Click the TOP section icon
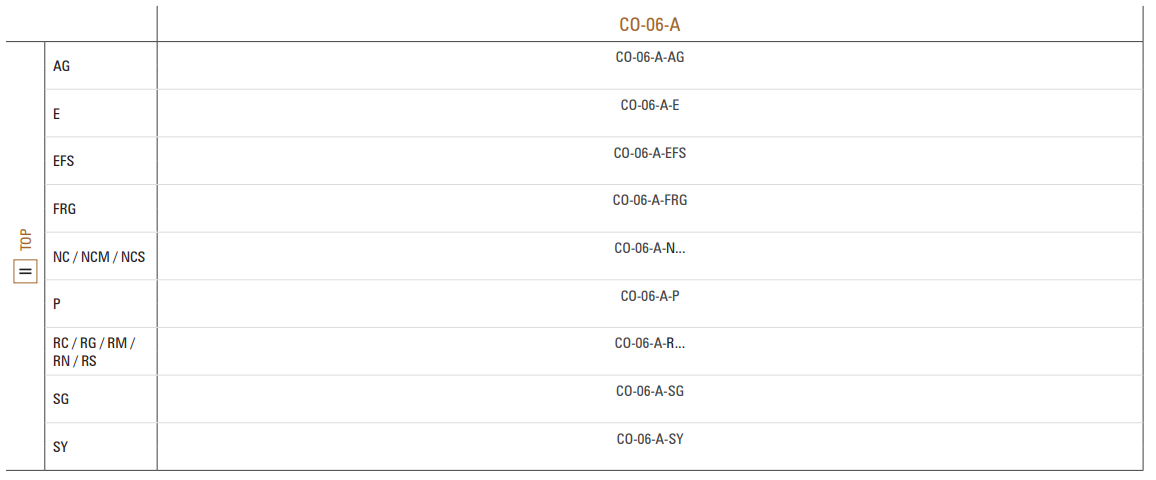Screen dimensions: 1156x480 pyautogui.click(x=26, y=272)
